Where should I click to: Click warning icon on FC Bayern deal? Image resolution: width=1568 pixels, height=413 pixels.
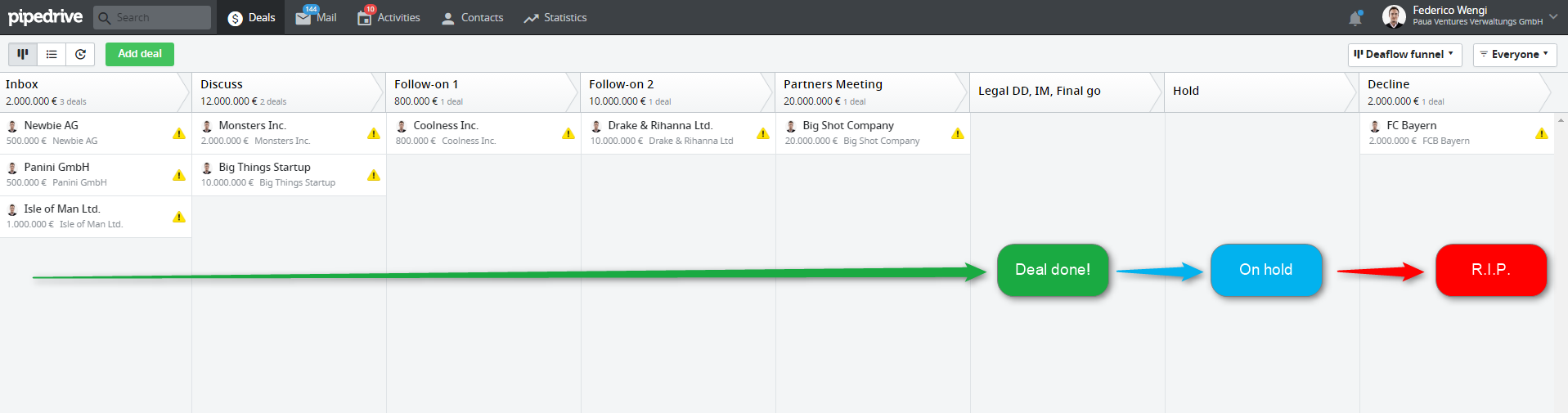click(x=1542, y=133)
